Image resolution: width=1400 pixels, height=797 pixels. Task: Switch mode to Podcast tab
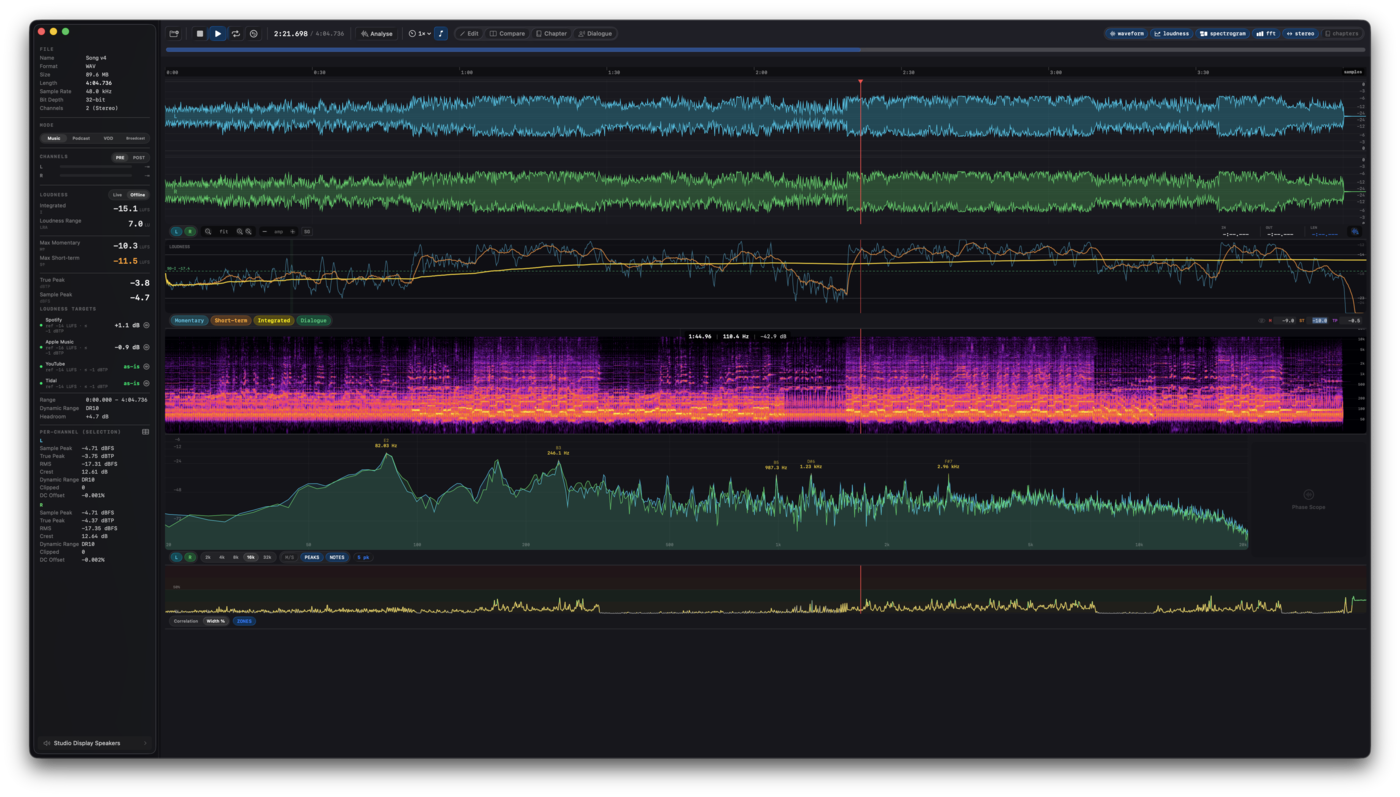81,138
